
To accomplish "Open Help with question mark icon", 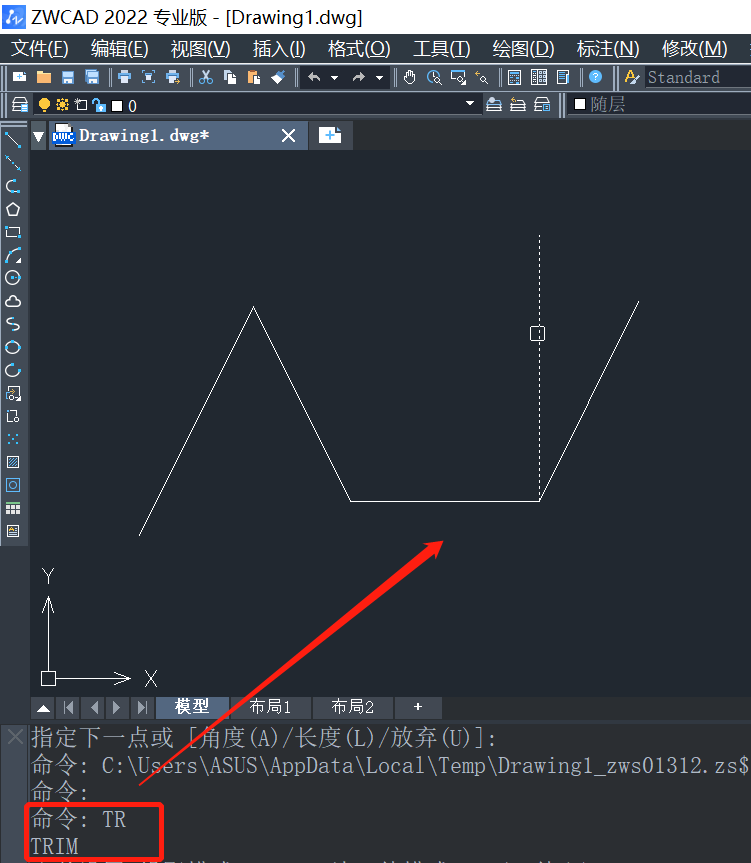I will point(595,77).
